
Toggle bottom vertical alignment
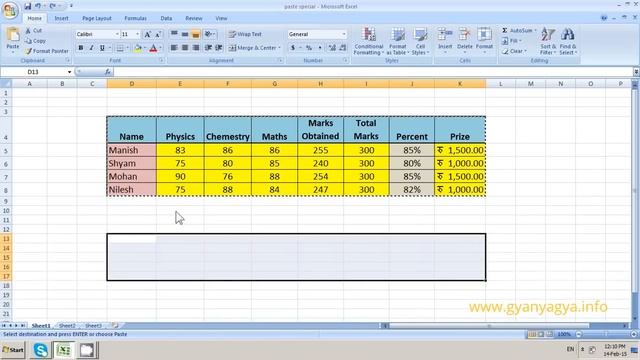click(x=196, y=34)
